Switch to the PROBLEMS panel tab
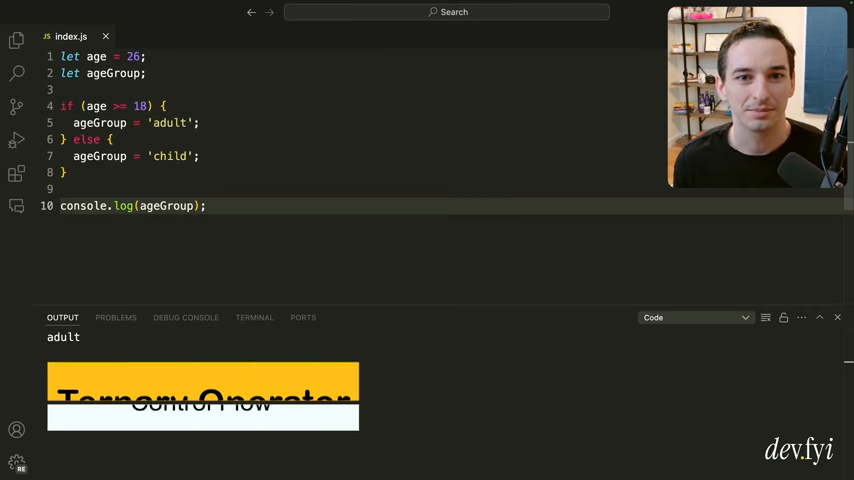Viewport: 854px width, 480px height. click(x=116, y=318)
